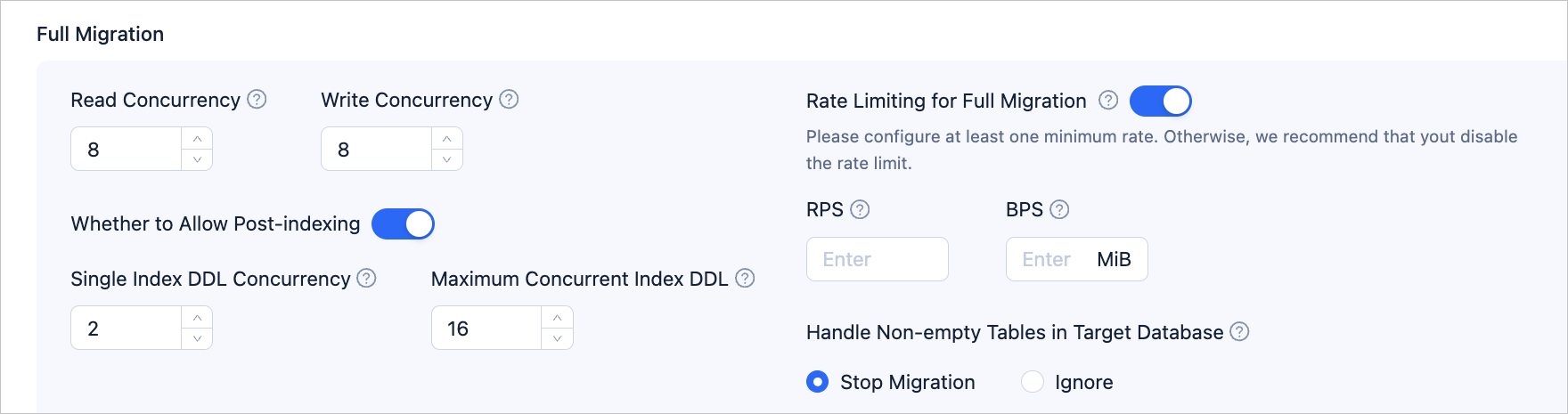Click the Read Concurrency number field
The width and height of the screenshot is (1568, 414).
pyautogui.click(x=127, y=149)
